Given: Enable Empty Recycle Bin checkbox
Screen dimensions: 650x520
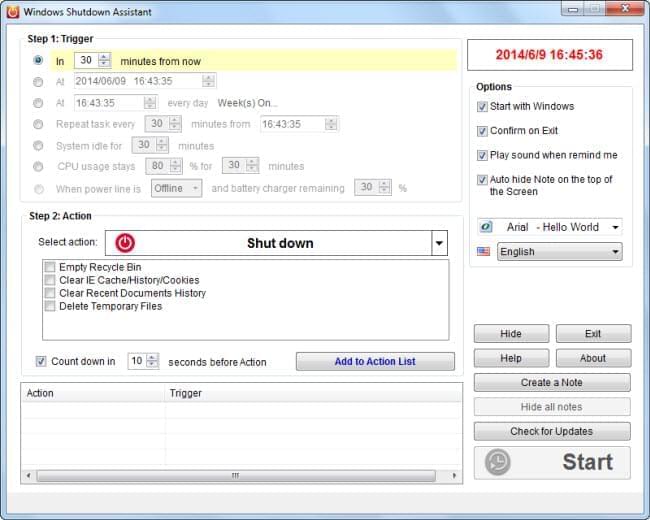Looking at the screenshot, I should pyautogui.click(x=50, y=267).
